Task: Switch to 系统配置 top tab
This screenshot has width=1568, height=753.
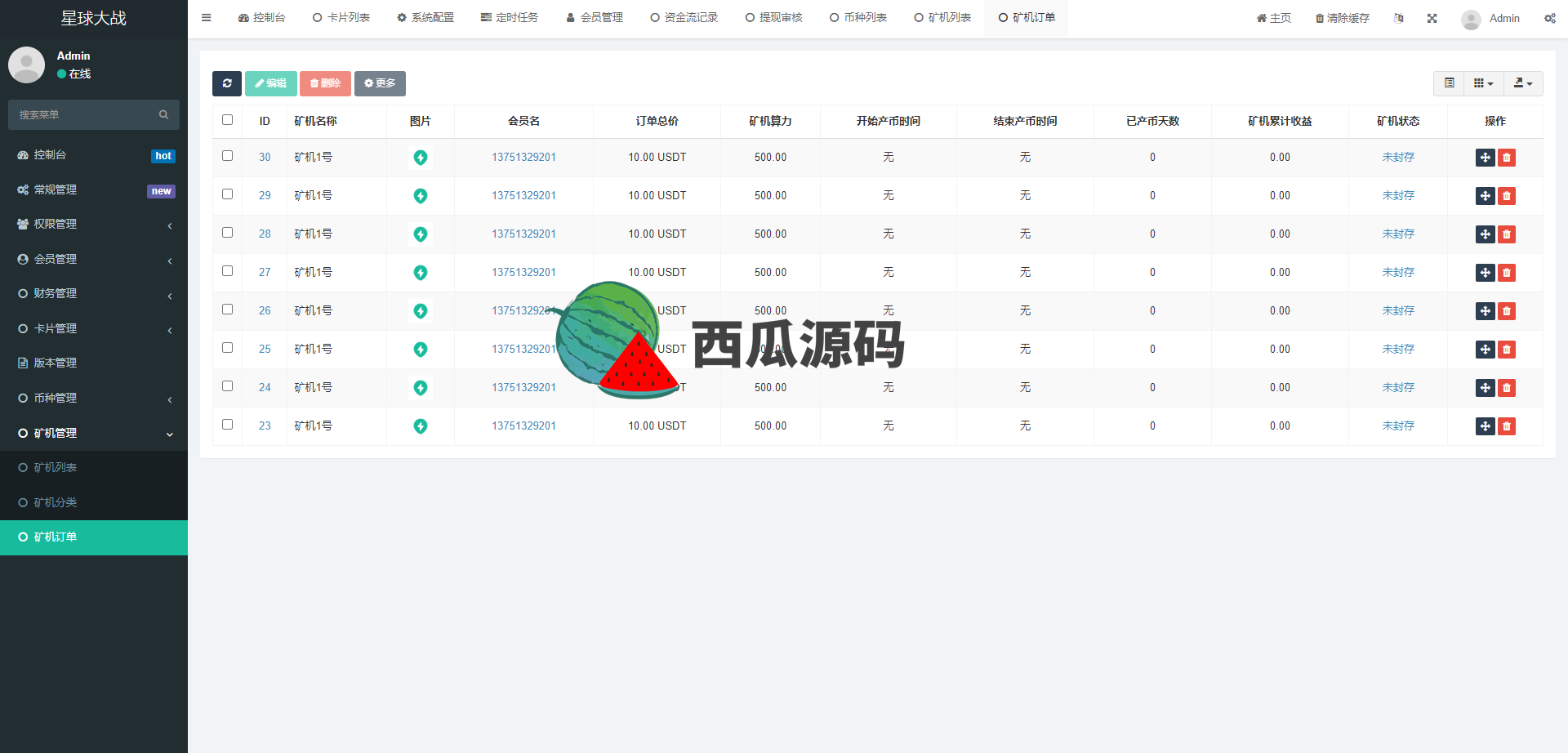Action: click(x=425, y=18)
